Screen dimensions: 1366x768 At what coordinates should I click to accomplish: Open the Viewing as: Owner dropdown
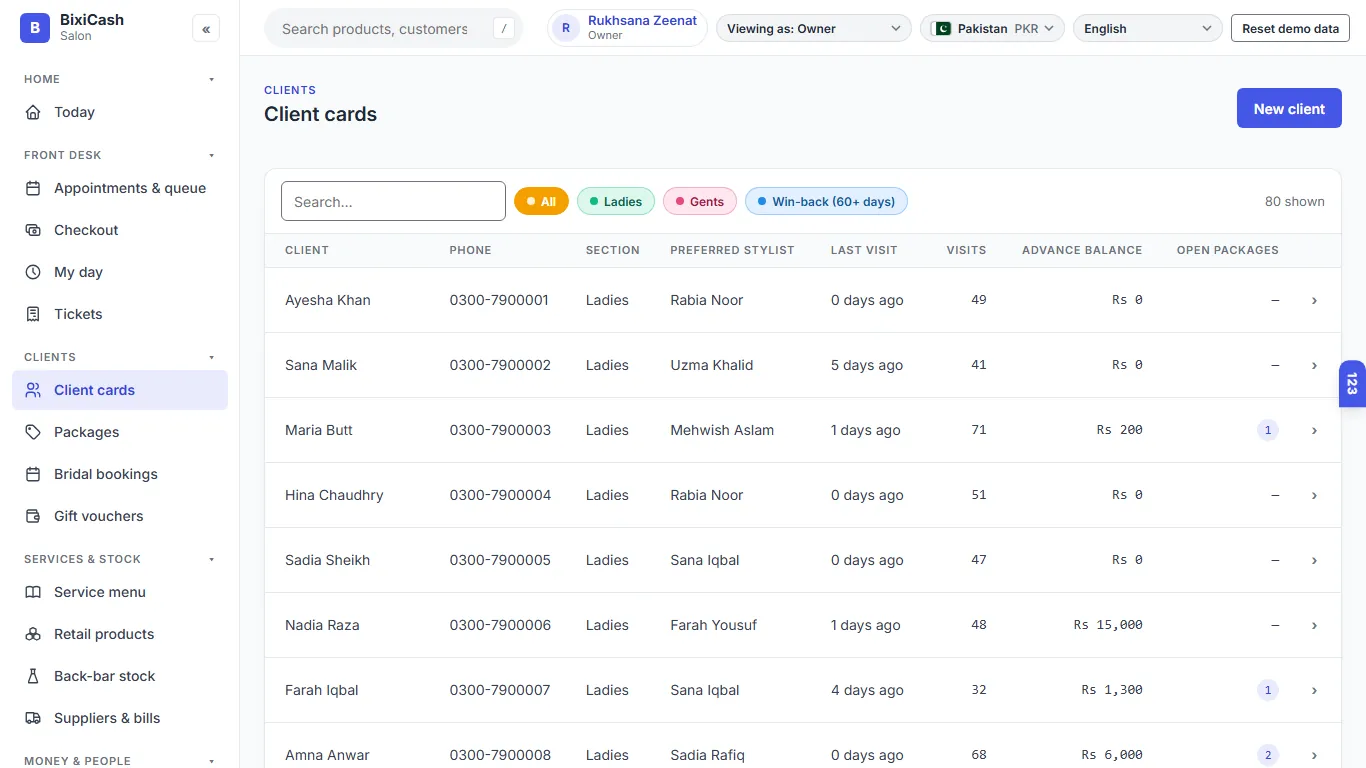pos(814,29)
